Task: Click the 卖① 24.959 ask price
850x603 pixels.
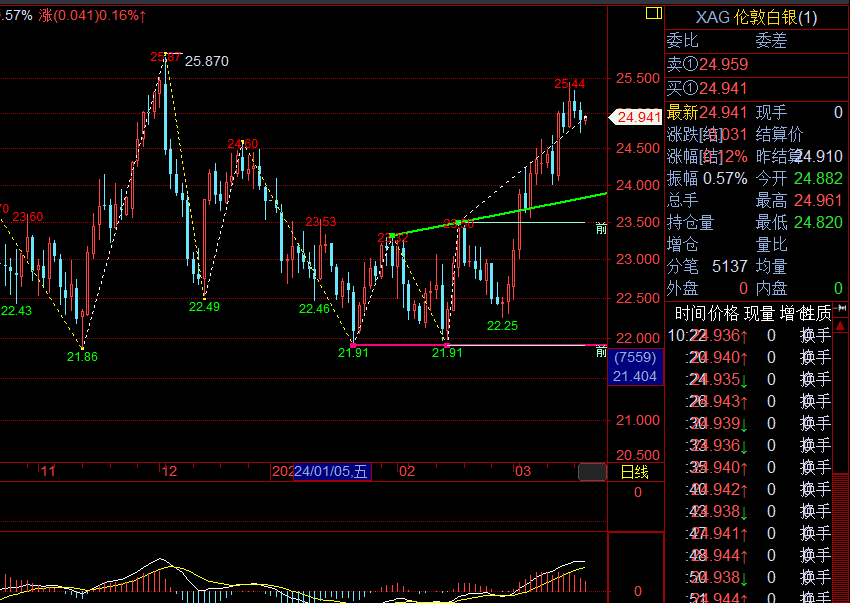Action: [708, 65]
